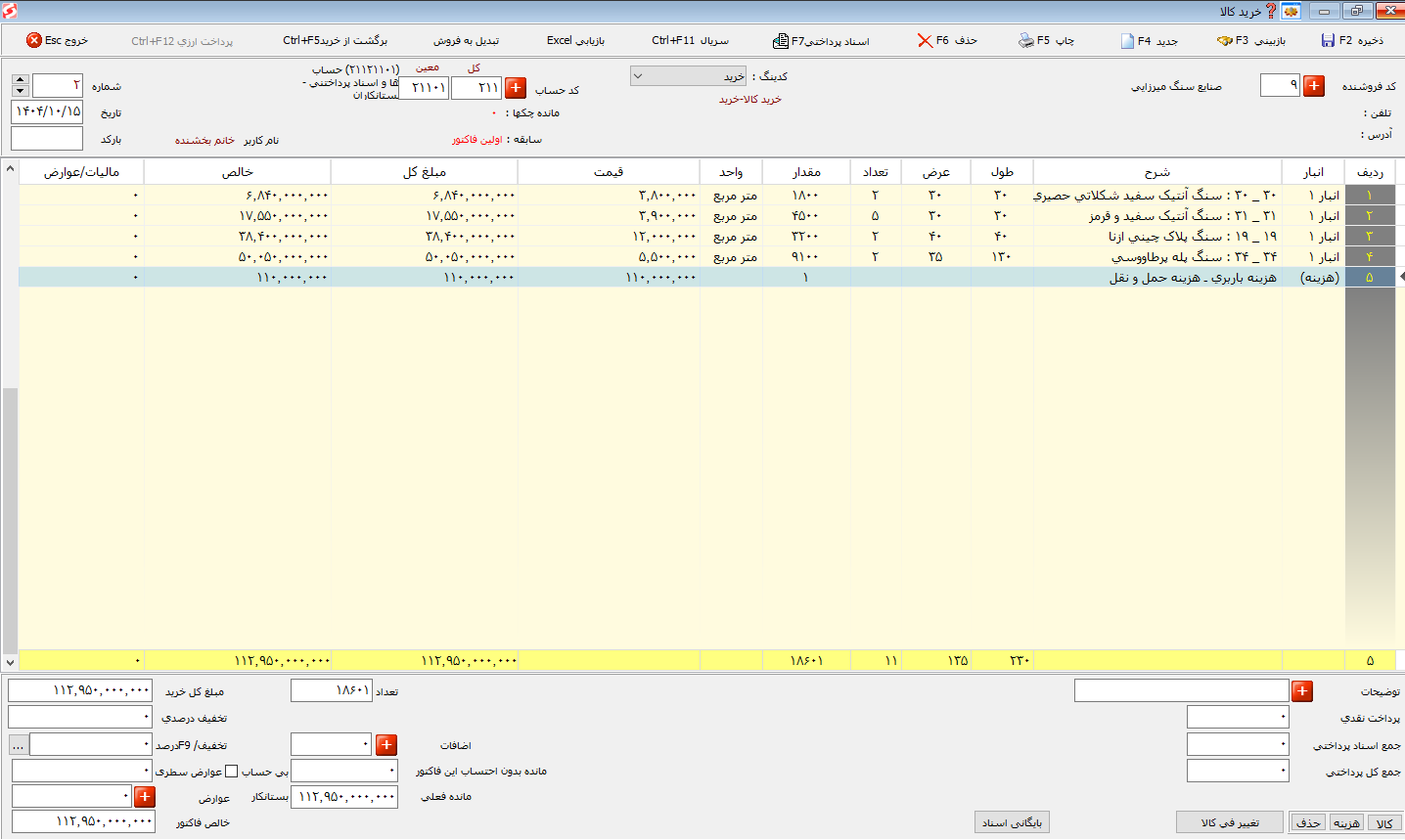Click the Delete (حذف F6) red X icon
This screenshot has height=840, width=1405.
(x=925, y=40)
